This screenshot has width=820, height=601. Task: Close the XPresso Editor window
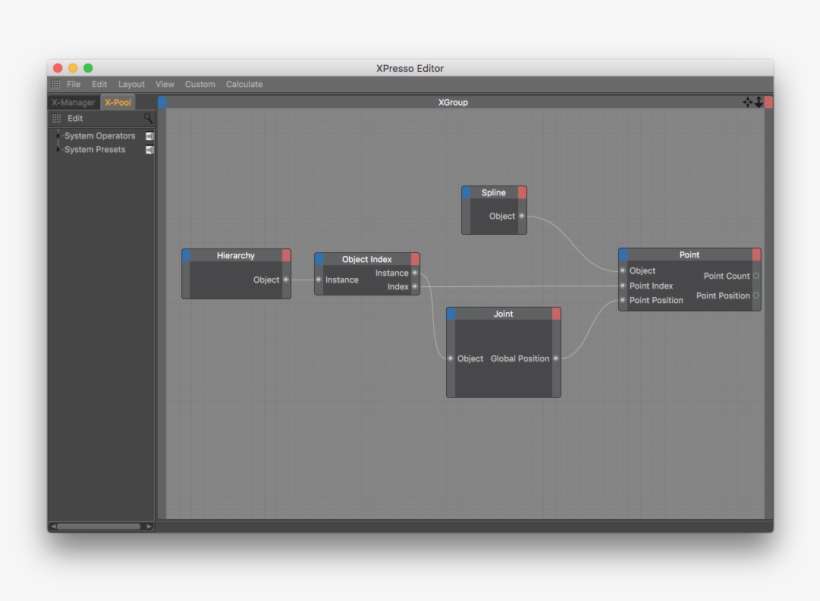pos(58,68)
